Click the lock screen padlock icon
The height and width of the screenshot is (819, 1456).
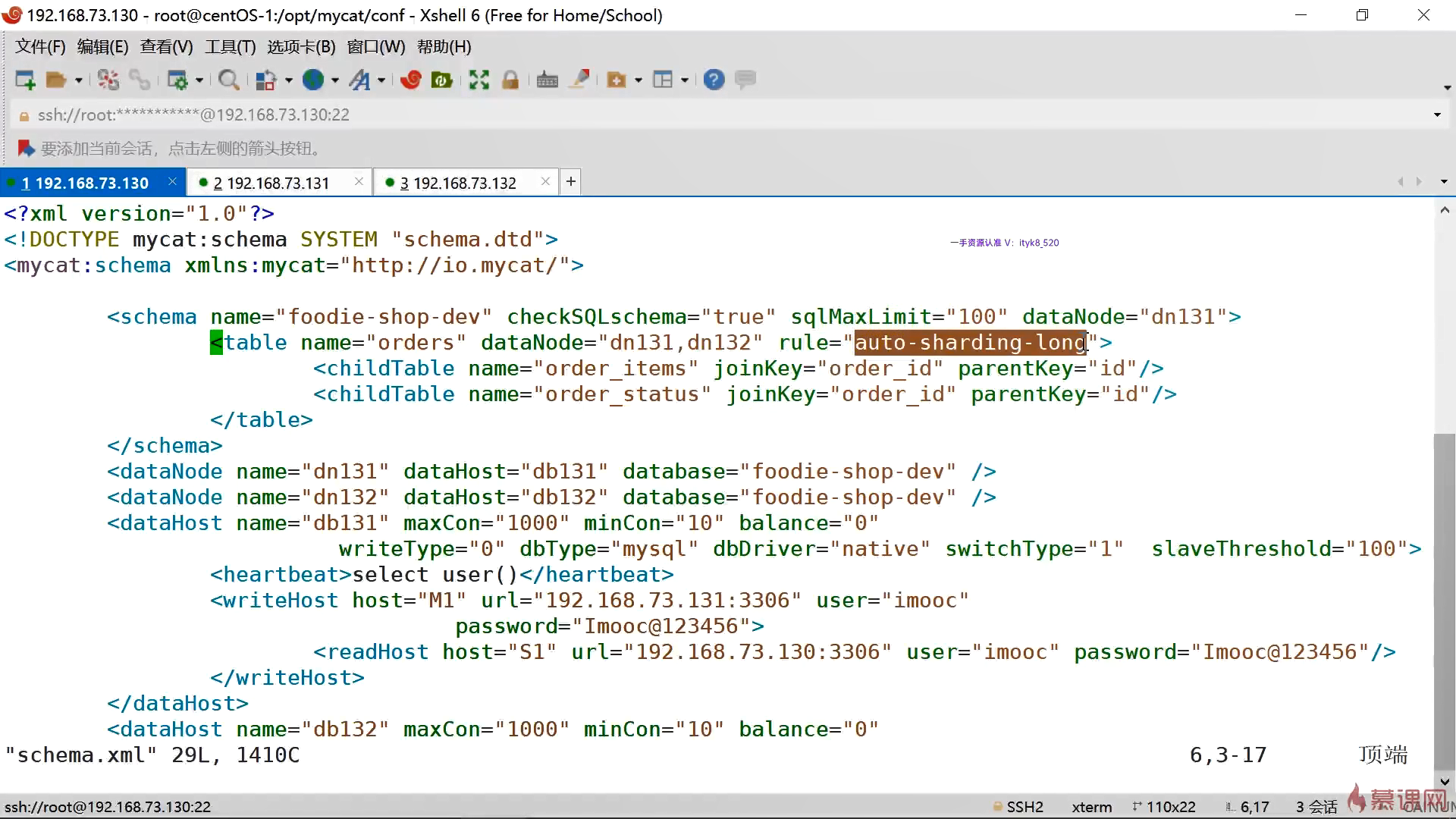tap(510, 80)
